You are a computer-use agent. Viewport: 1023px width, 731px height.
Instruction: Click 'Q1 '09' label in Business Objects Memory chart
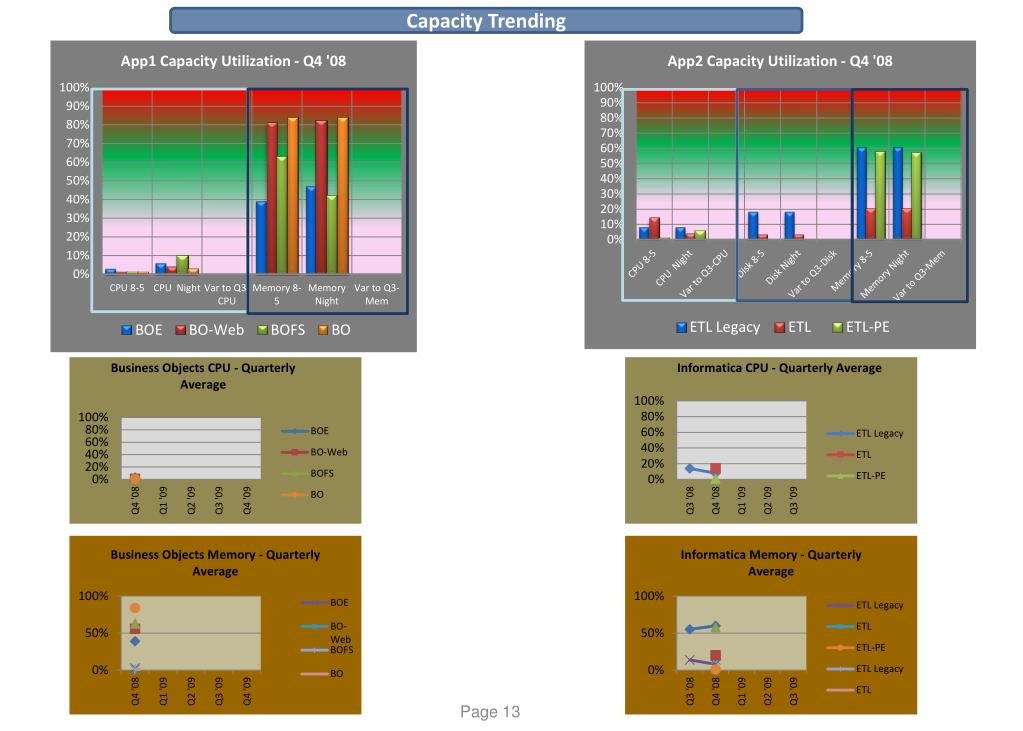point(164,691)
